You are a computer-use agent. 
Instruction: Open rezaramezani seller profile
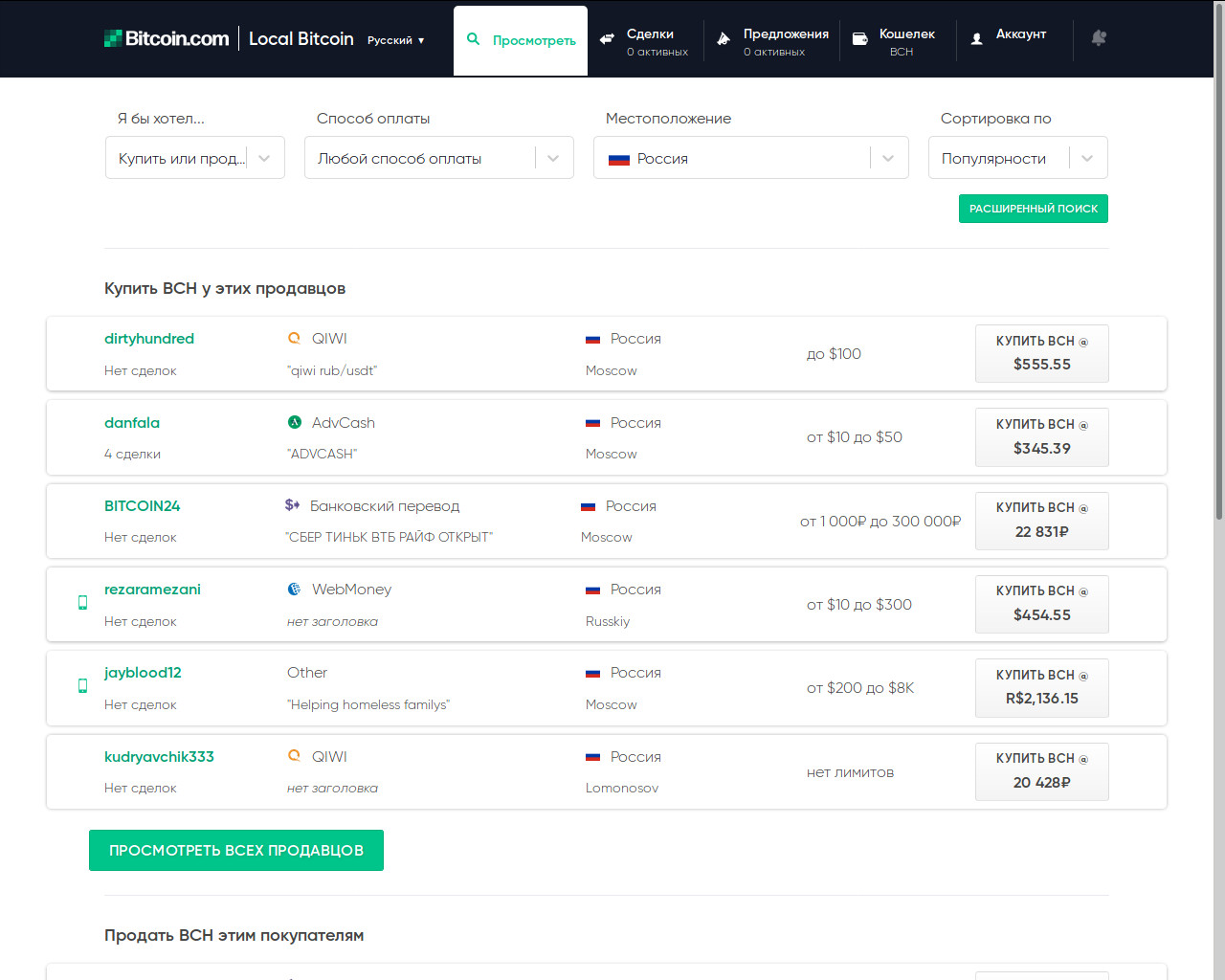[153, 590]
